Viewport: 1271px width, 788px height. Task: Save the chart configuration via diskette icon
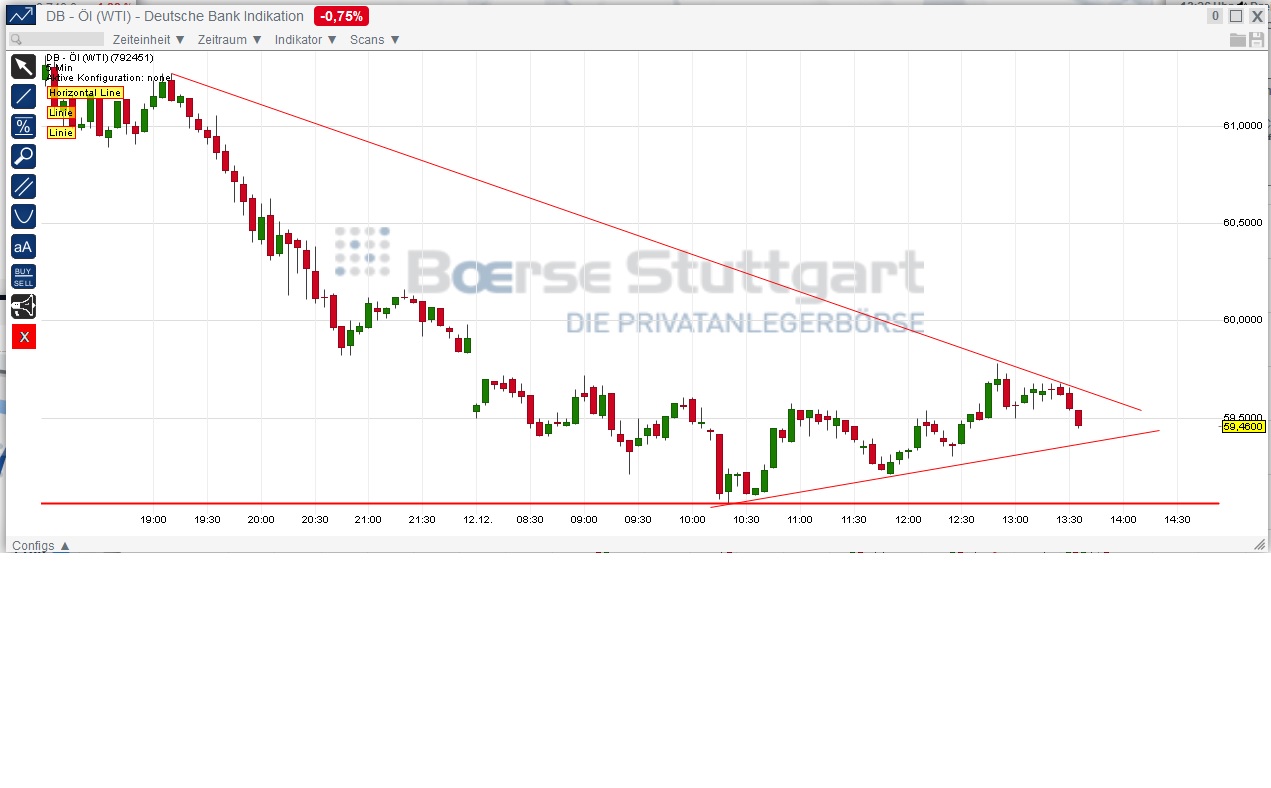click(x=1255, y=40)
